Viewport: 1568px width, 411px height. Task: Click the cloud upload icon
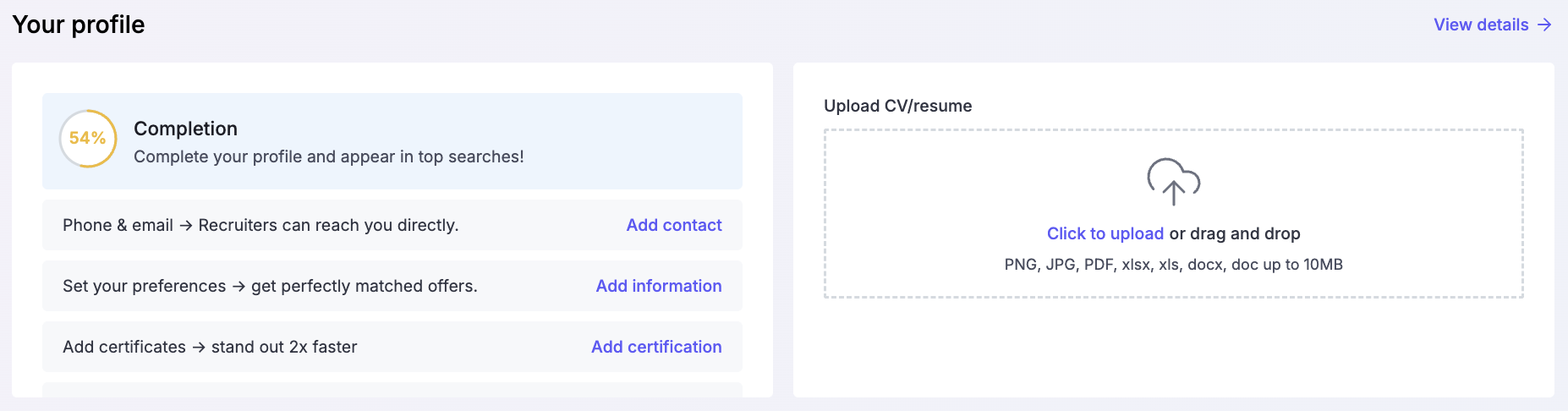click(x=1173, y=181)
